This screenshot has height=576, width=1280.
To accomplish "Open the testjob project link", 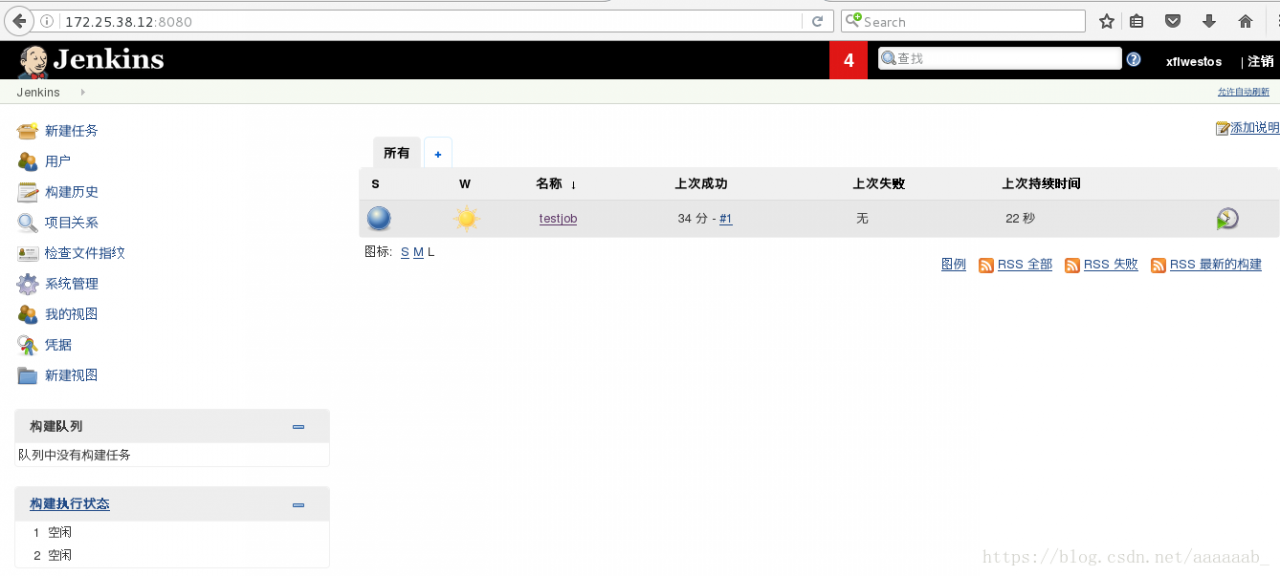I will [x=558, y=219].
